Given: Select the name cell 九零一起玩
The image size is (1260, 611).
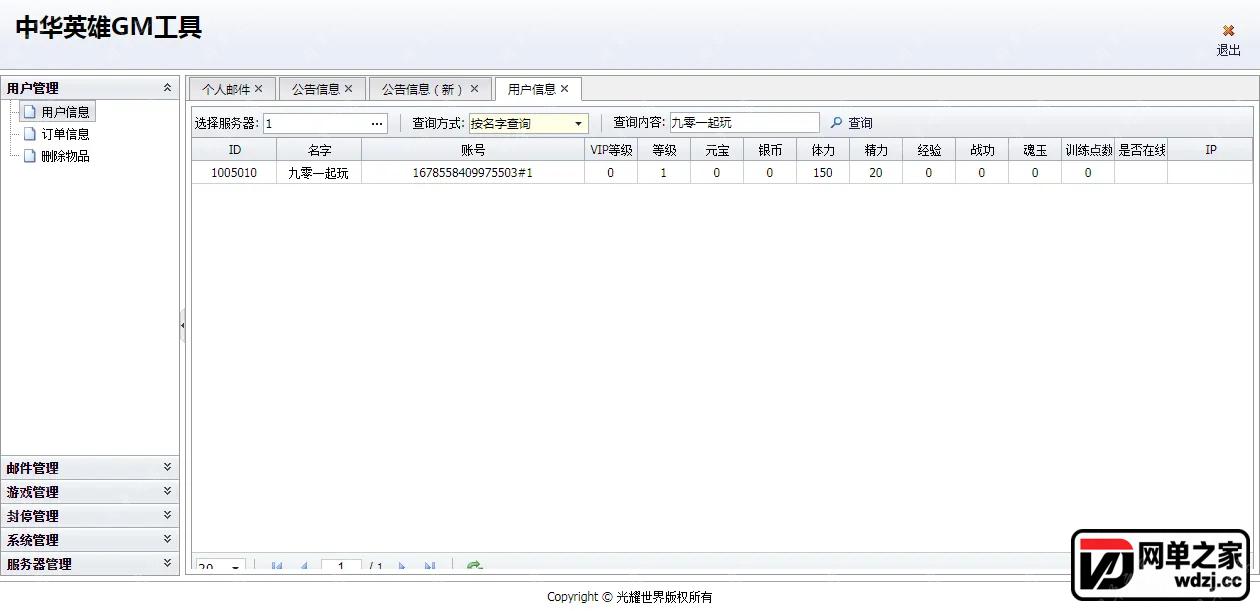Looking at the screenshot, I should 319,173.
